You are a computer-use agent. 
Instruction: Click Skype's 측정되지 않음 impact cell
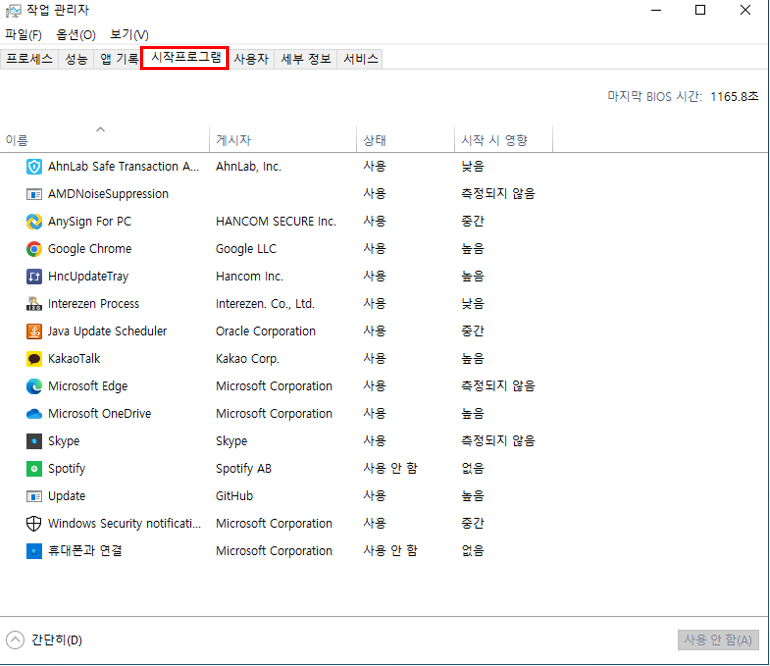click(497, 441)
